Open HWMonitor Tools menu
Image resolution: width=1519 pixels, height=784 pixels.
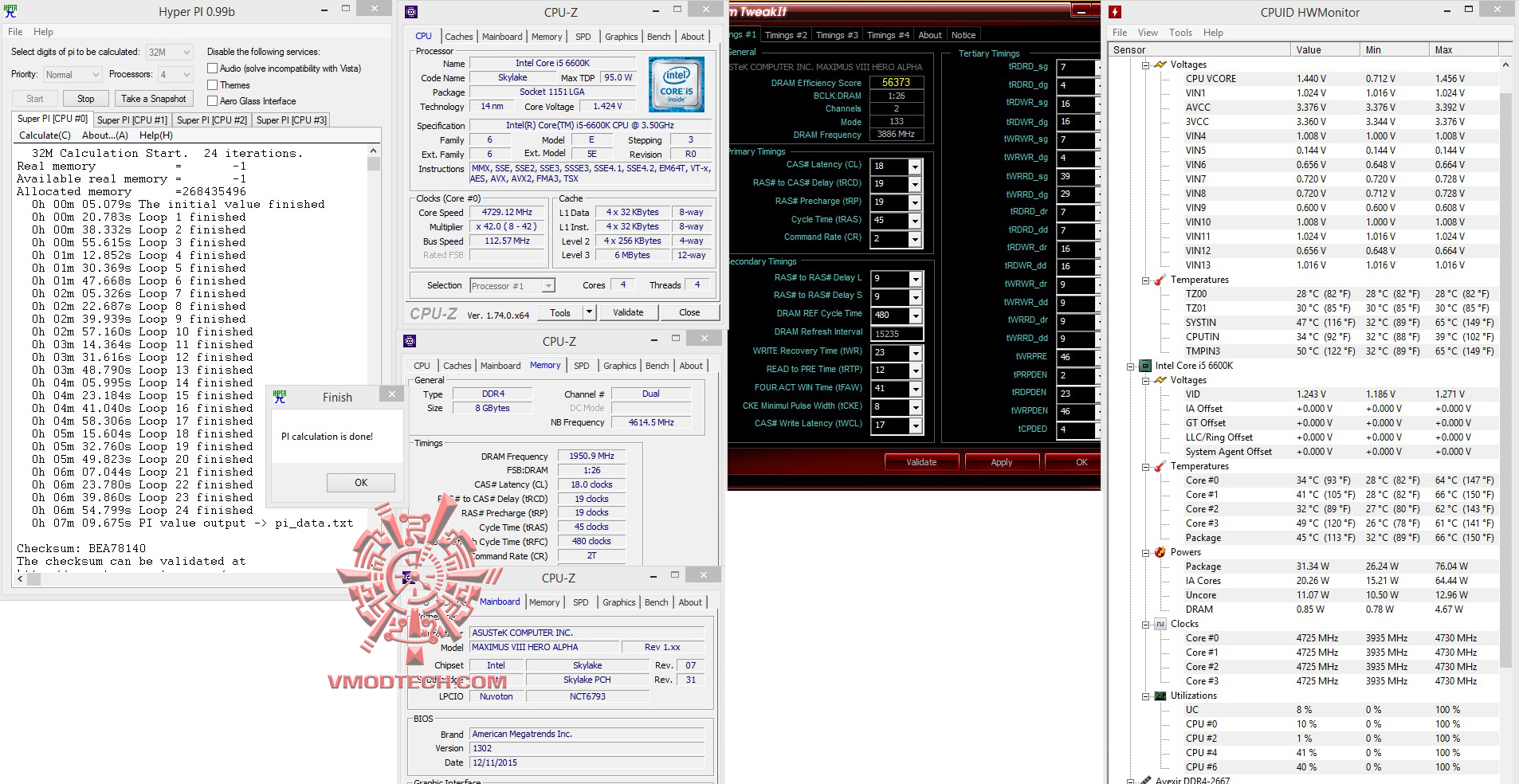(1180, 33)
